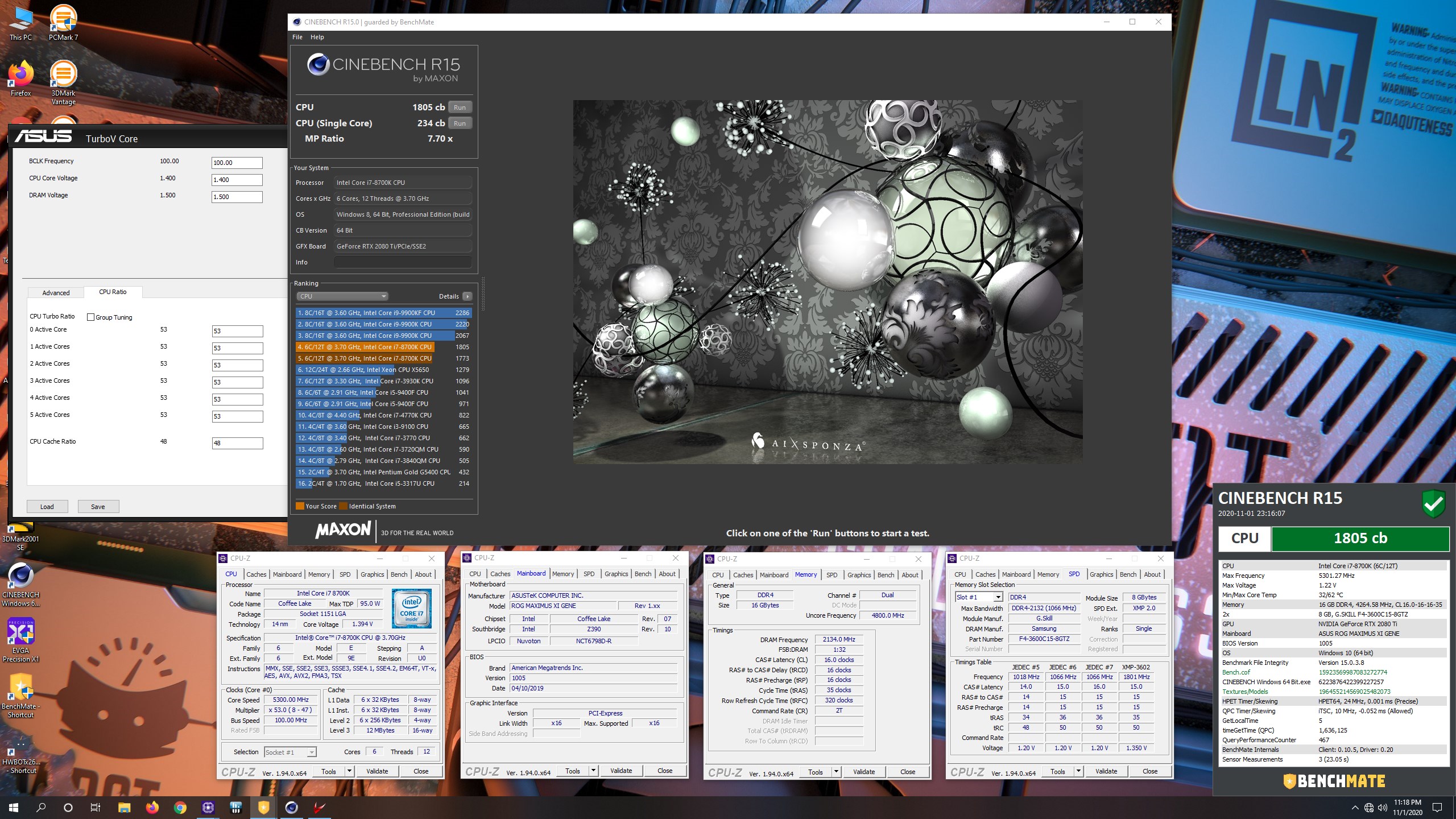
Task: Select the i9-9900KF ranking row scoring 2286
Action: coord(383,313)
